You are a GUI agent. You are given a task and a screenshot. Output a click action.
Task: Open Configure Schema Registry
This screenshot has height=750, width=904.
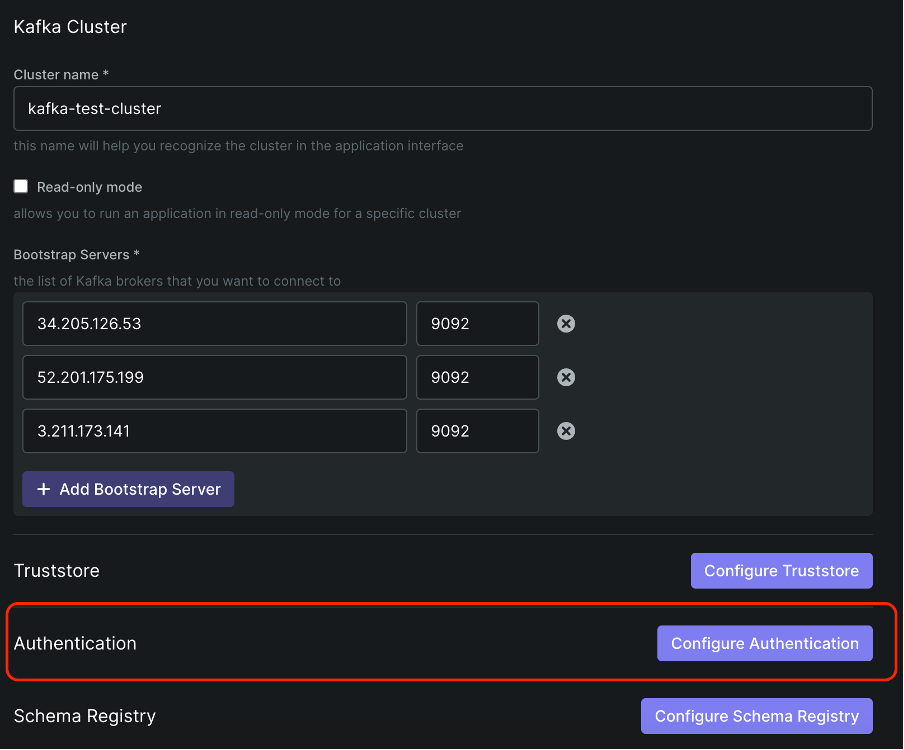[x=756, y=716]
